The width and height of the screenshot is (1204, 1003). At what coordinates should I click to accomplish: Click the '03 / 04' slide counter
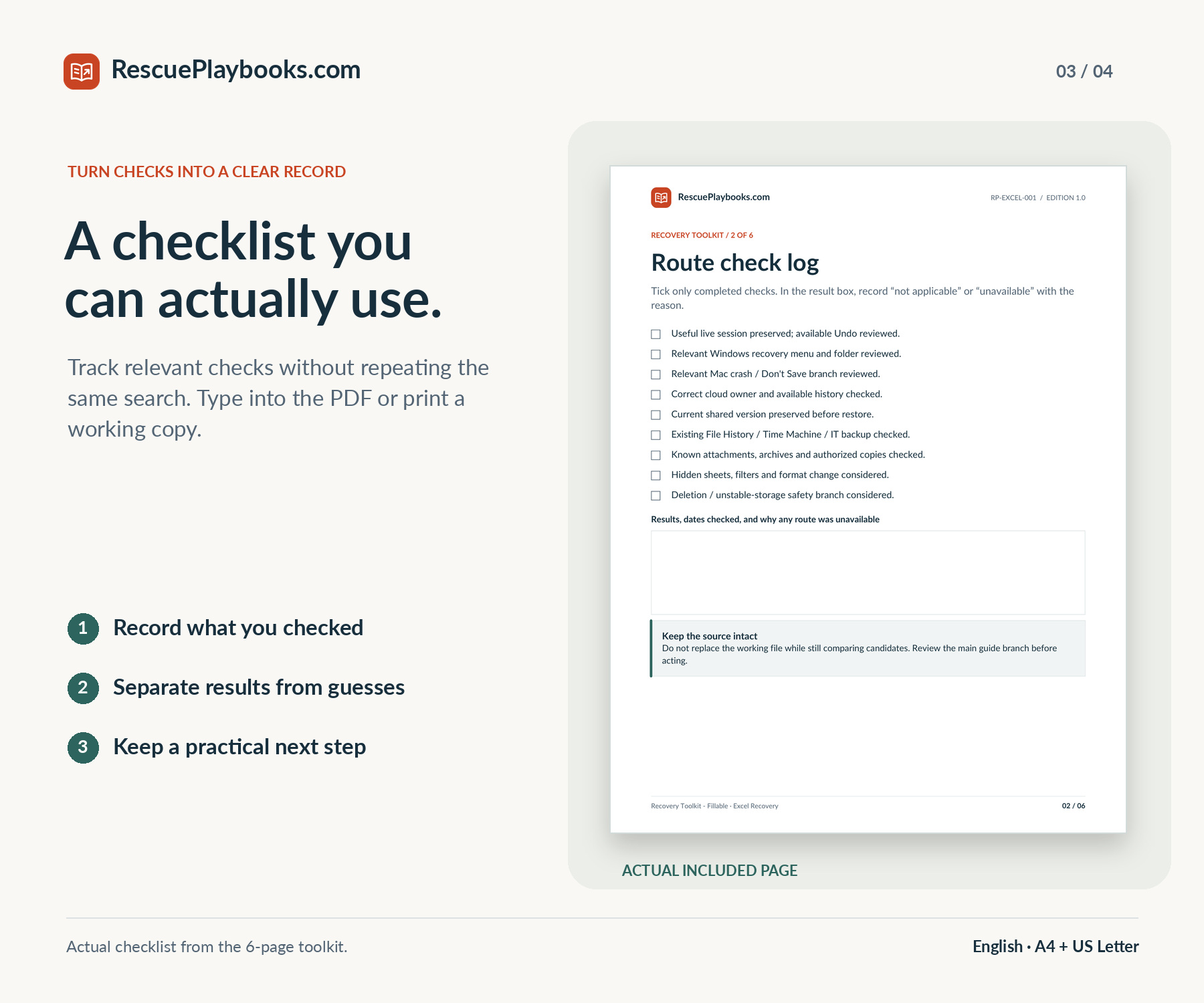pos(1084,72)
